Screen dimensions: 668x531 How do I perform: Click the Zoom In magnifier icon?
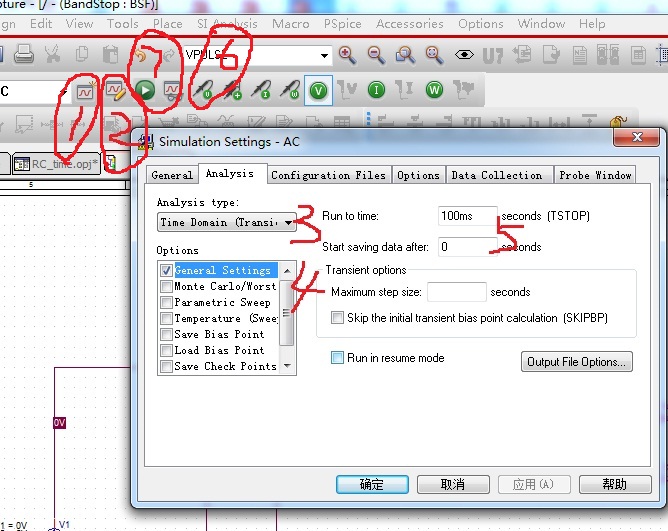pos(347,55)
